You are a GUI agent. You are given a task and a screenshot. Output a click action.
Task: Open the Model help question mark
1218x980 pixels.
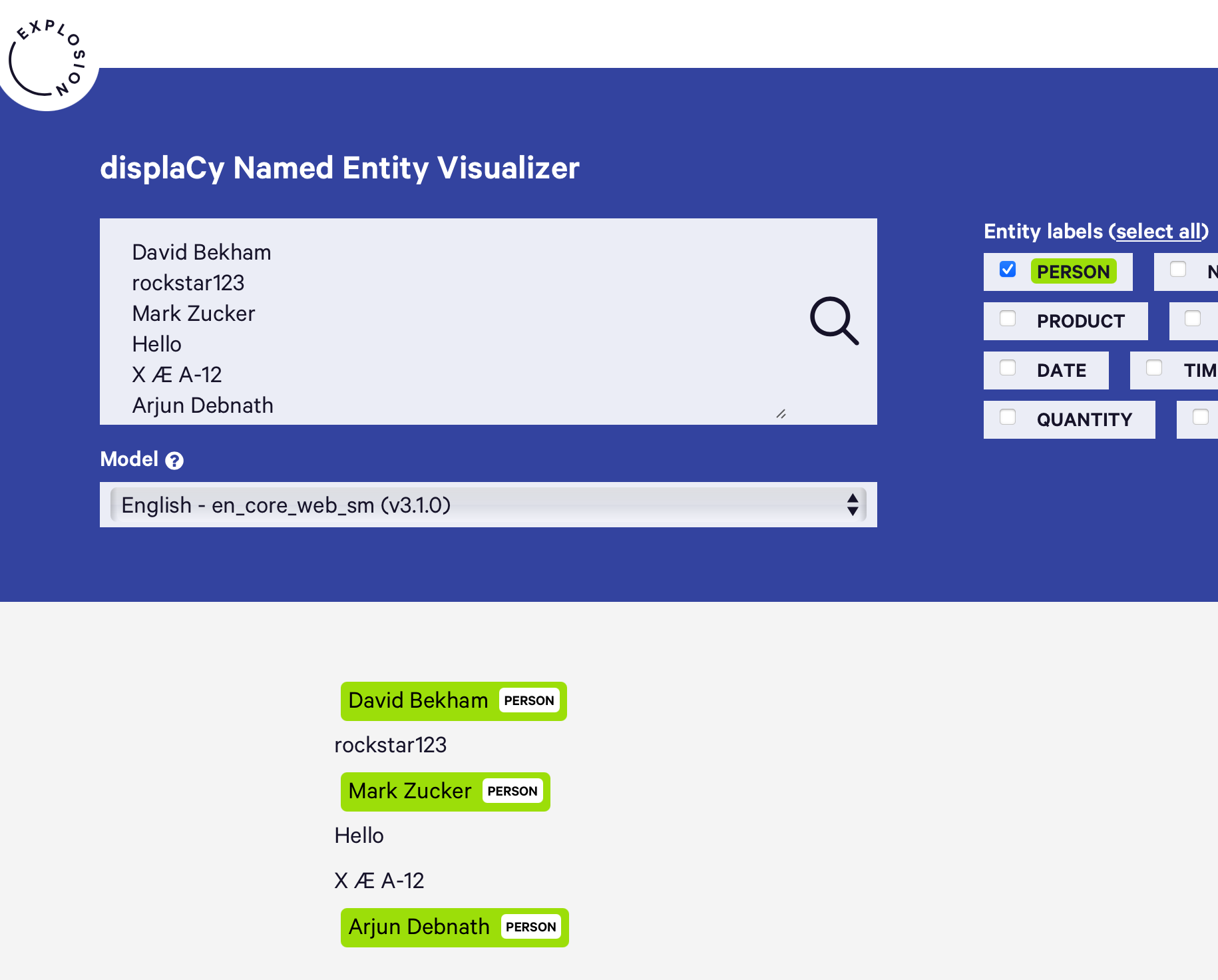[x=174, y=460]
